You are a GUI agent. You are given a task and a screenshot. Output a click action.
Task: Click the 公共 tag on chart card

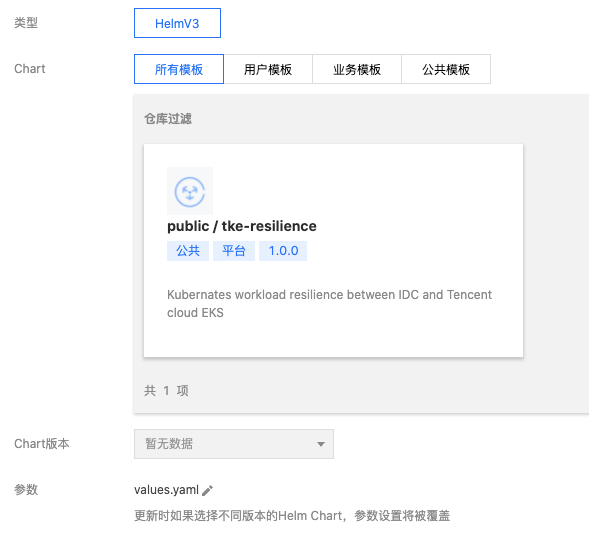[188, 251]
